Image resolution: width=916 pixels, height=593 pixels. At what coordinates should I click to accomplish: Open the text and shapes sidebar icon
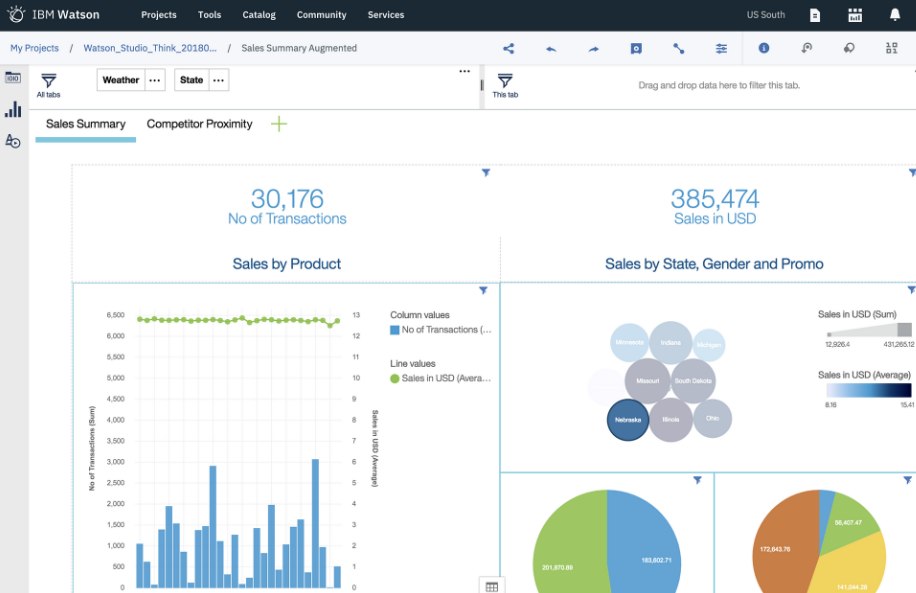tap(13, 141)
